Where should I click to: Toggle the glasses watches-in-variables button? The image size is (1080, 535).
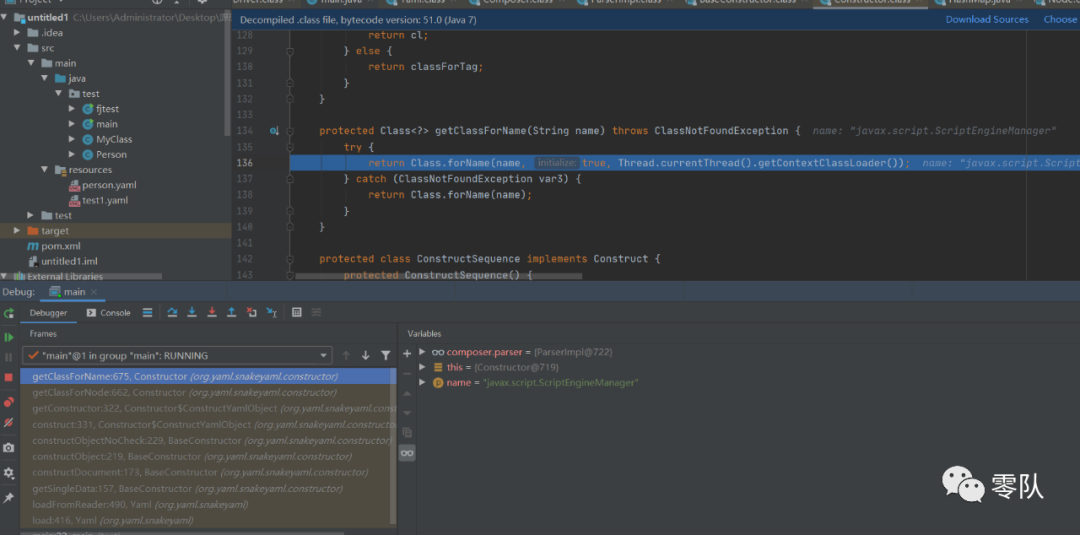(407, 453)
